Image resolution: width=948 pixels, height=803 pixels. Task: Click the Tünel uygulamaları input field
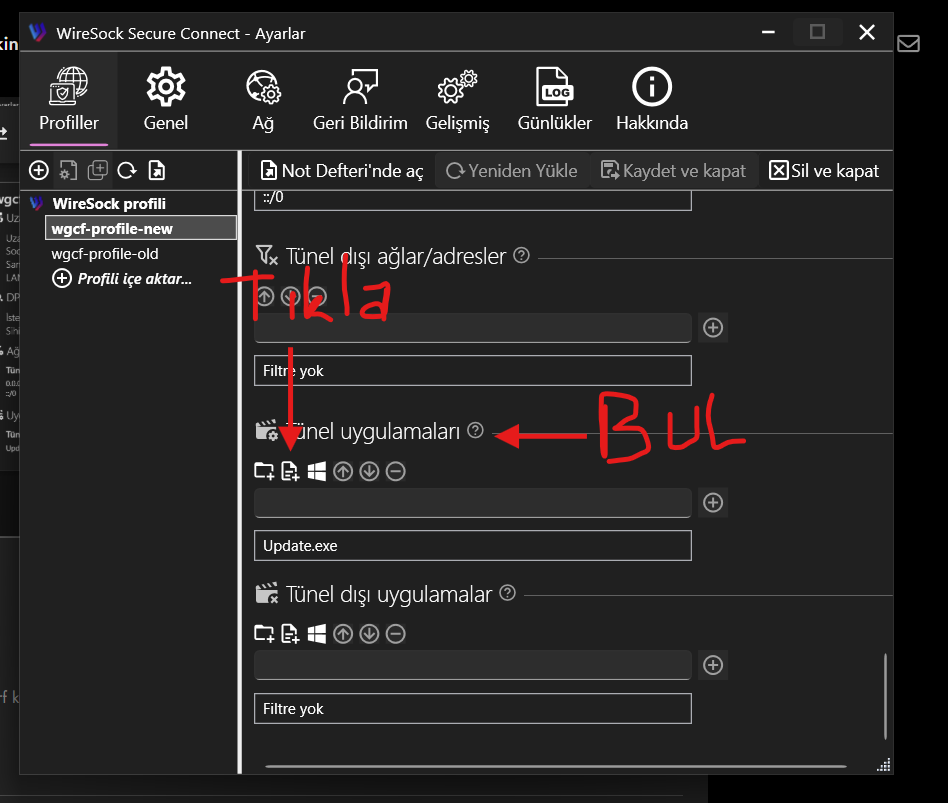[x=473, y=502]
